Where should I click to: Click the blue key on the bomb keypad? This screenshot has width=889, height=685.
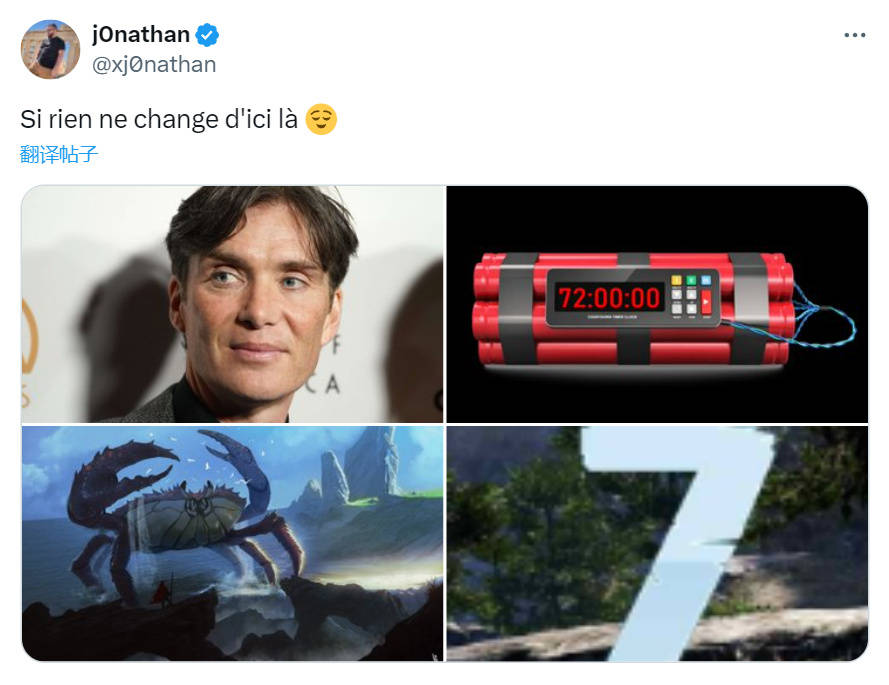pyautogui.click(x=706, y=280)
